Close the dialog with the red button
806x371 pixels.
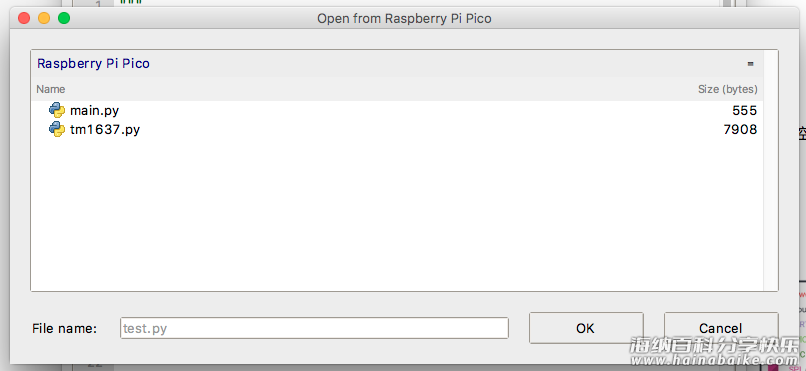[24, 18]
